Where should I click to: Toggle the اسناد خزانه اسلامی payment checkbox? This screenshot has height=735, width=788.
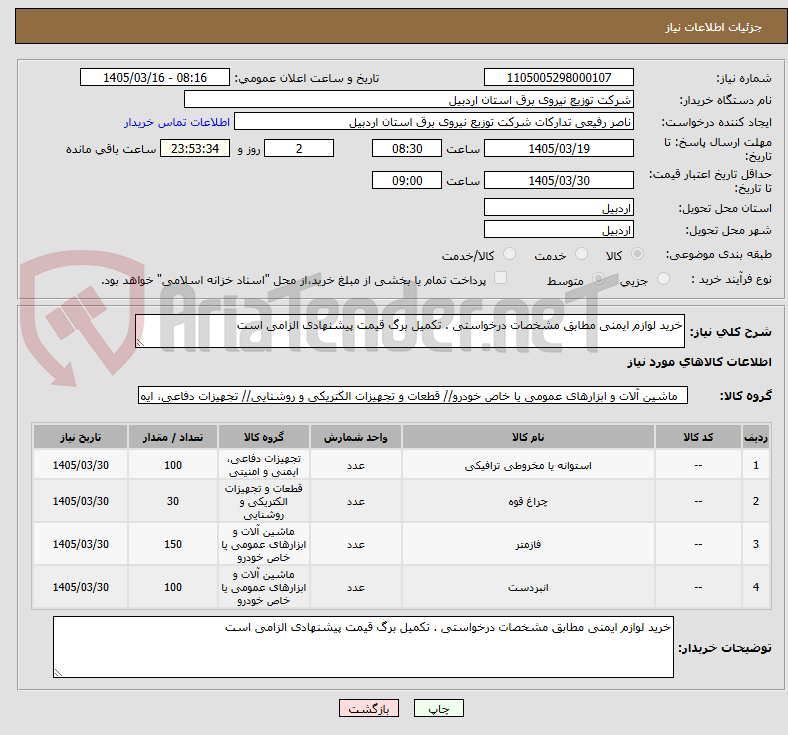(x=501, y=278)
